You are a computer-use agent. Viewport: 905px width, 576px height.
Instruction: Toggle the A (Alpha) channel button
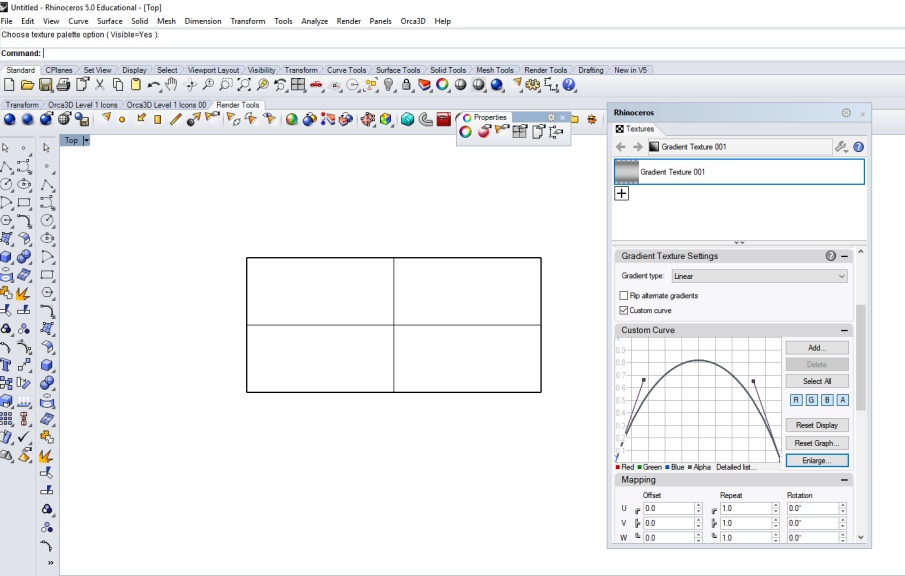pyautogui.click(x=841, y=400)
